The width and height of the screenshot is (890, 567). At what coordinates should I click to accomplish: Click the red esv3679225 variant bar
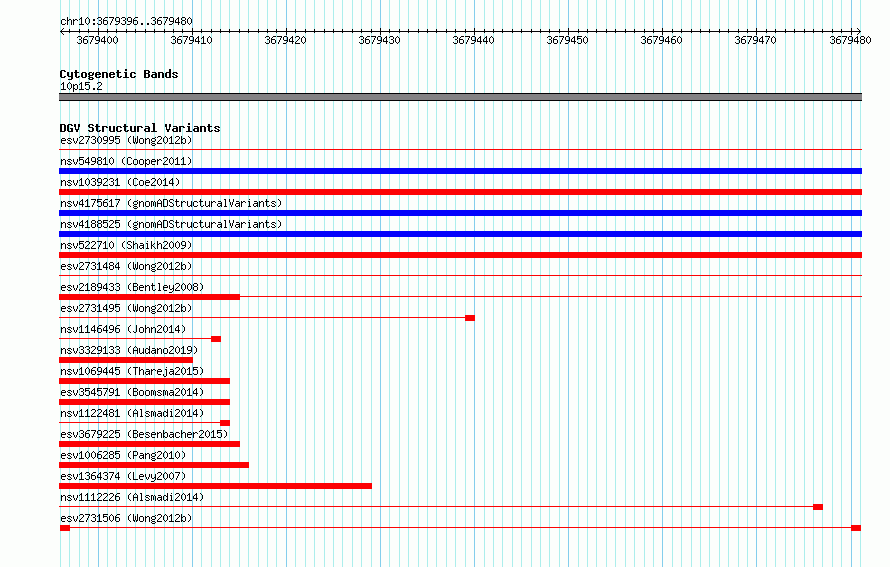click(149, 444)
